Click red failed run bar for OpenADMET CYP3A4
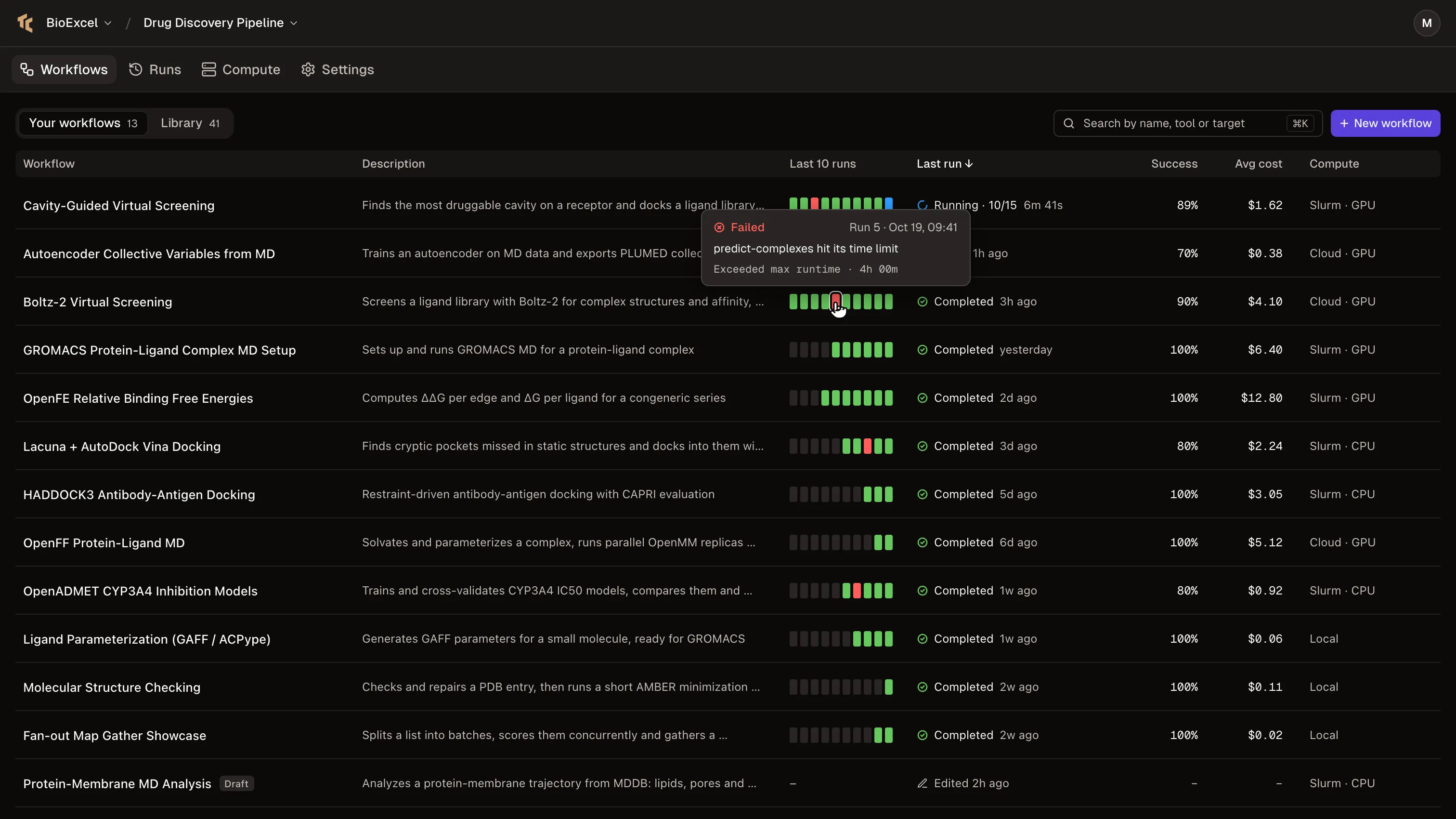 coord(857,591)
